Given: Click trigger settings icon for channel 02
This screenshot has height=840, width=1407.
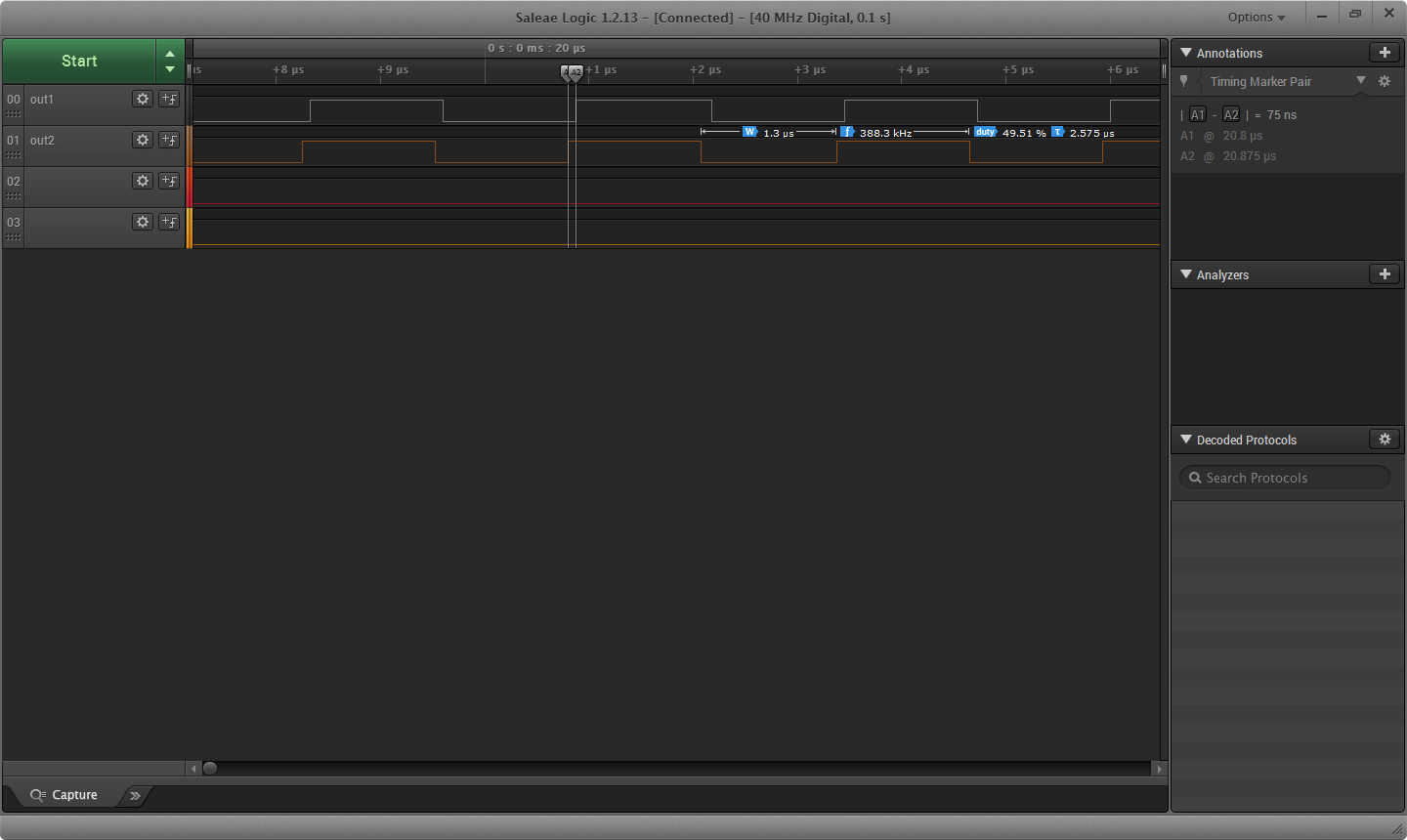Looking at the screenshot, I should (169, 181).
